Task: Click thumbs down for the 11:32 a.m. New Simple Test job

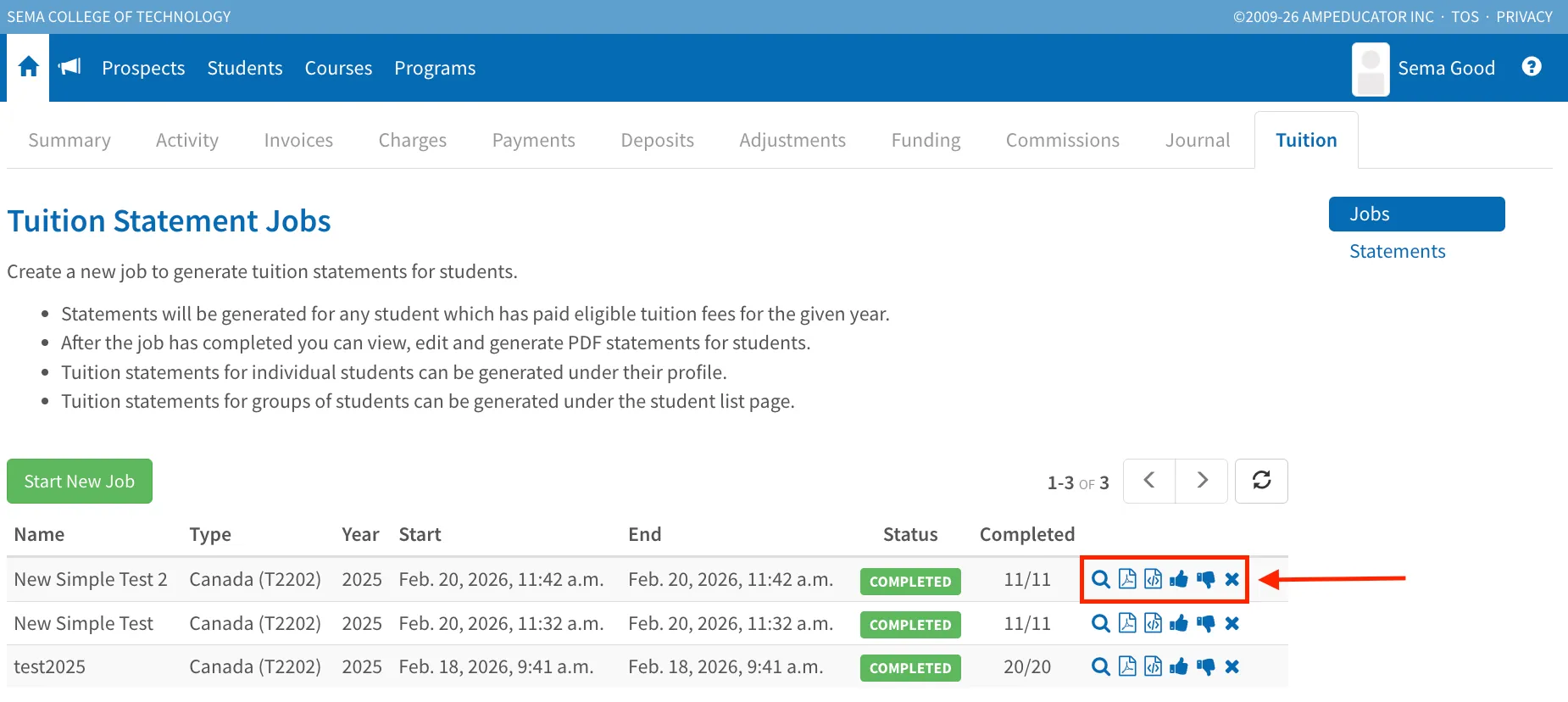Action: (1206, 624)
